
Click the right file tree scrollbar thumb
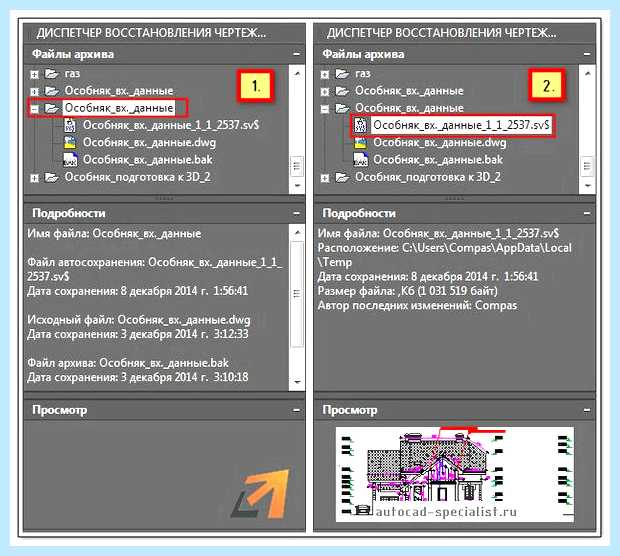coord(587,166)
